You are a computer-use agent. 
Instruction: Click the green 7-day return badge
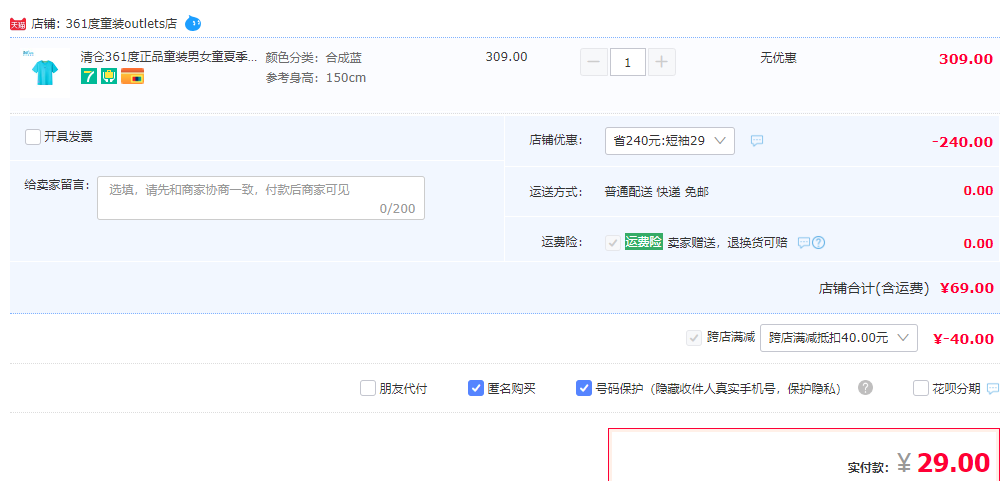click(x=89, y=76)
